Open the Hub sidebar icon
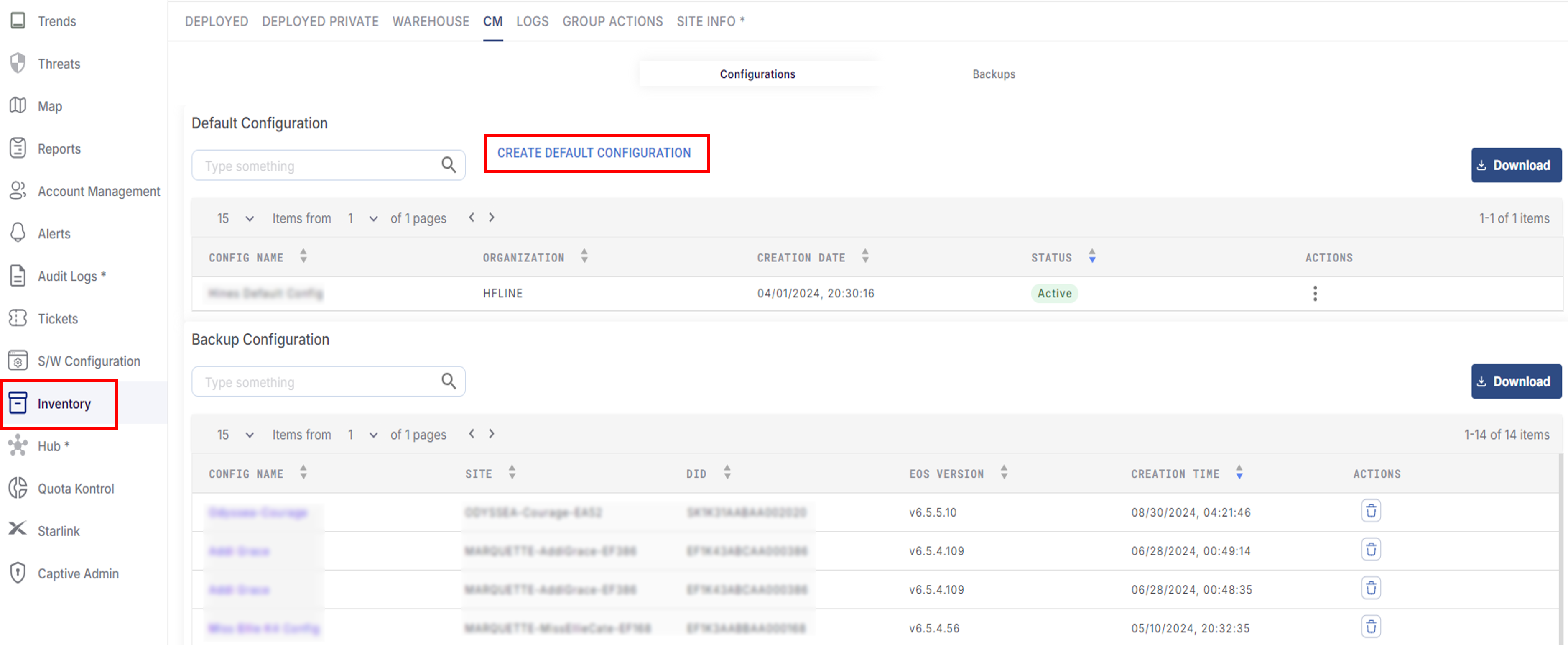This screenshot has width=1568, height=645. click(18, 445)
